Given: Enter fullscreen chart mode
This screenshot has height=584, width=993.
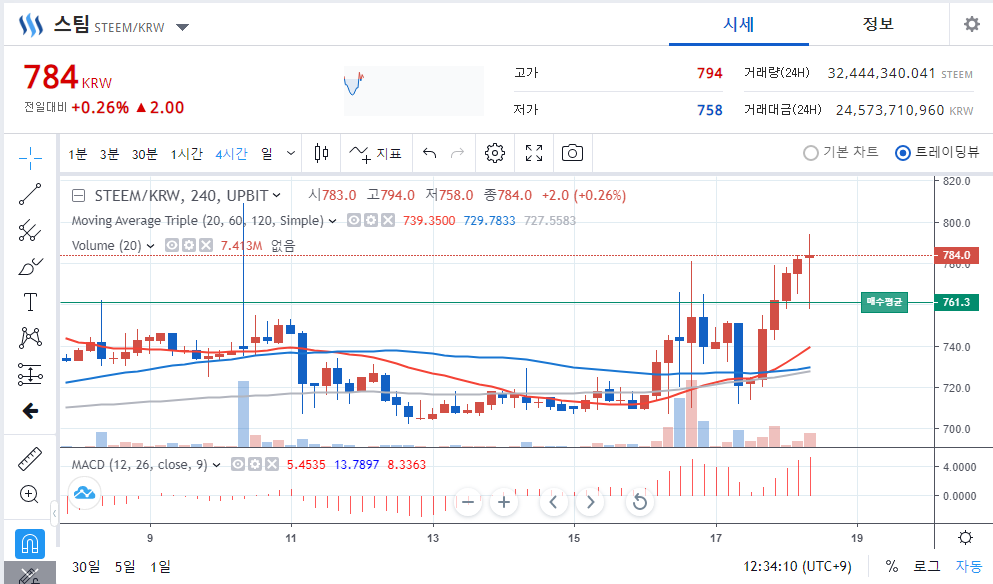Looking at the screenshot, I should [x=534, y=153].
